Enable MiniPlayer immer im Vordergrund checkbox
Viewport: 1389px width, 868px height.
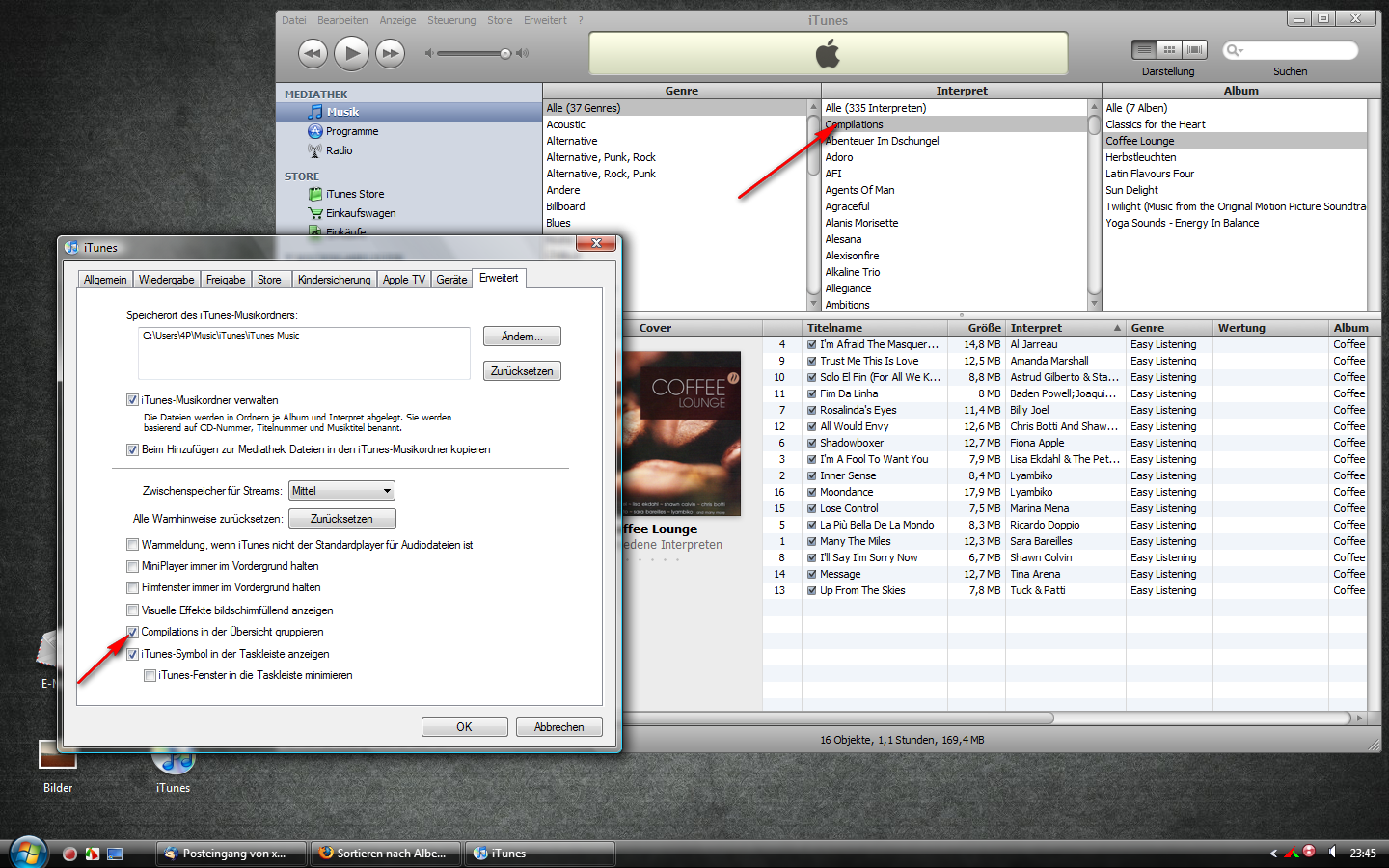[x=132, y=566]
